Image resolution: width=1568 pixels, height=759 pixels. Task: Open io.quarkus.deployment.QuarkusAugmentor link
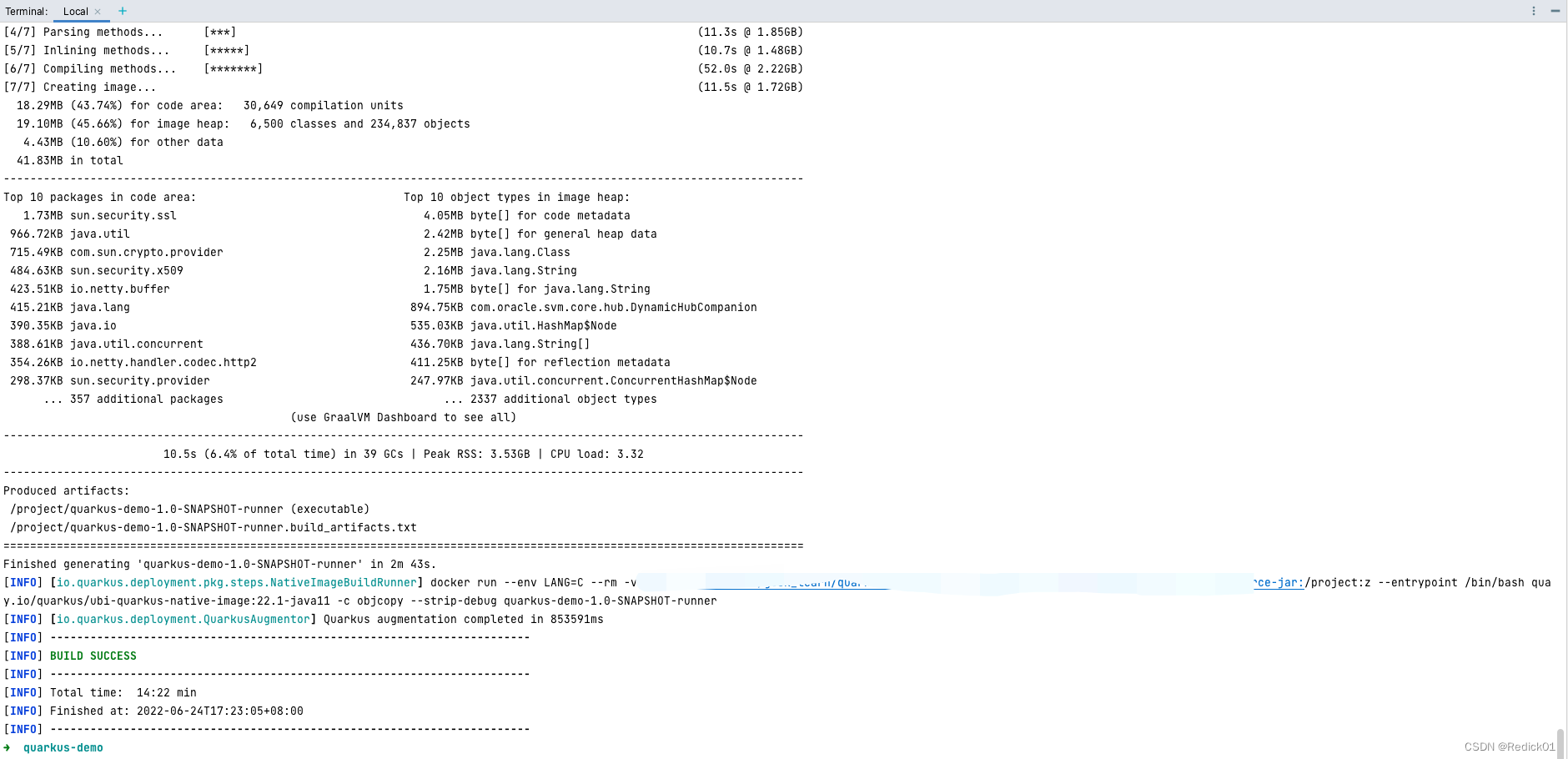(x=183, y=619)
